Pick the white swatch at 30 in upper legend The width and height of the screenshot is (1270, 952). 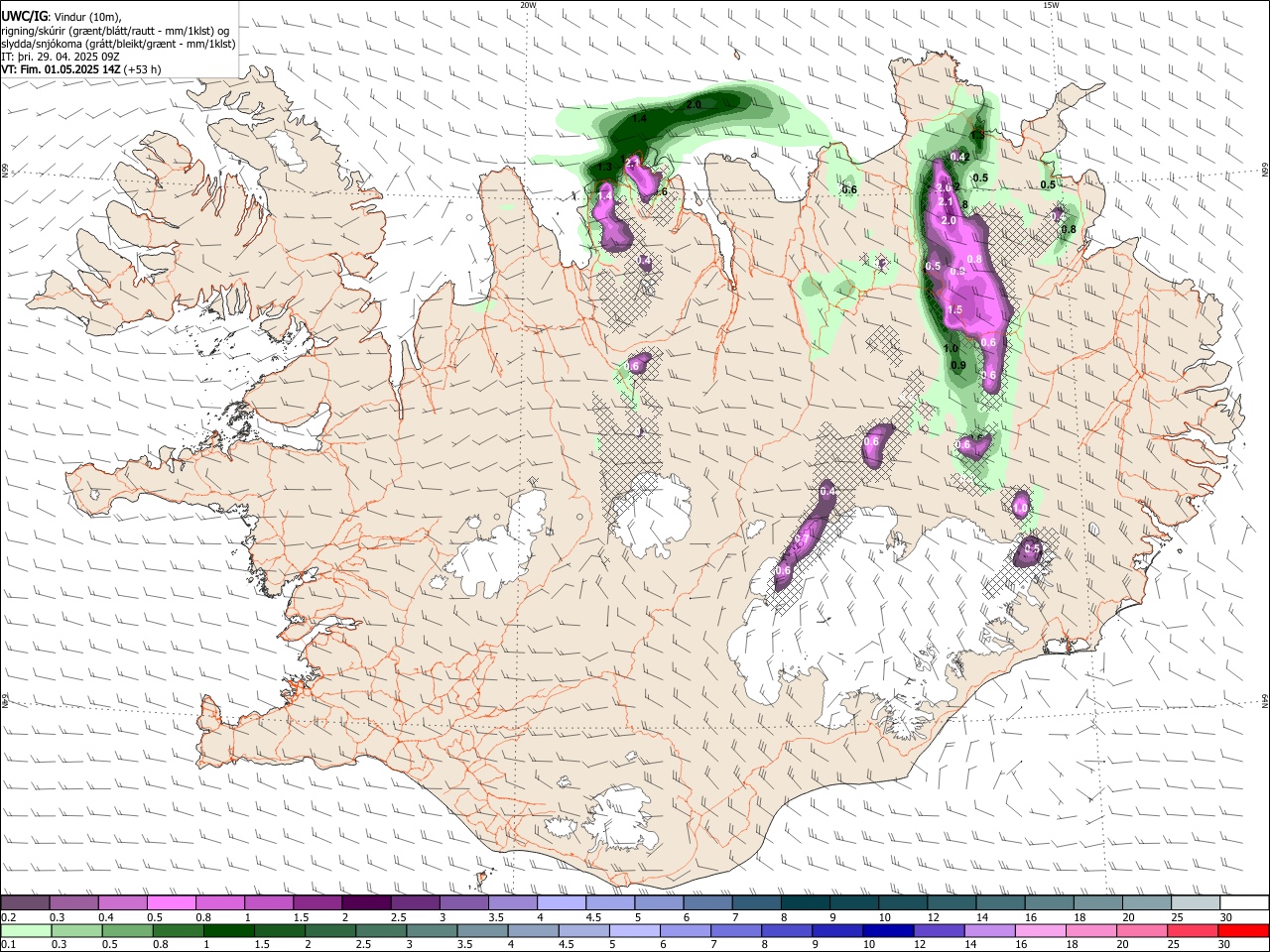click(x=1244, y=902)
